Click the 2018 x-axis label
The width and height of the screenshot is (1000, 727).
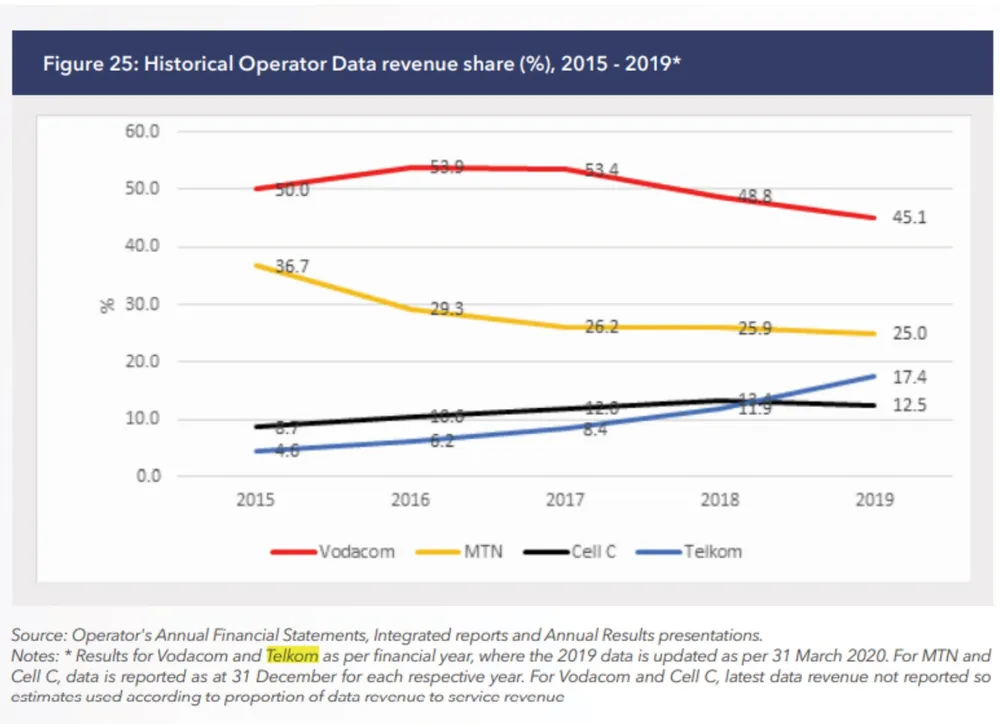[720, 499]
